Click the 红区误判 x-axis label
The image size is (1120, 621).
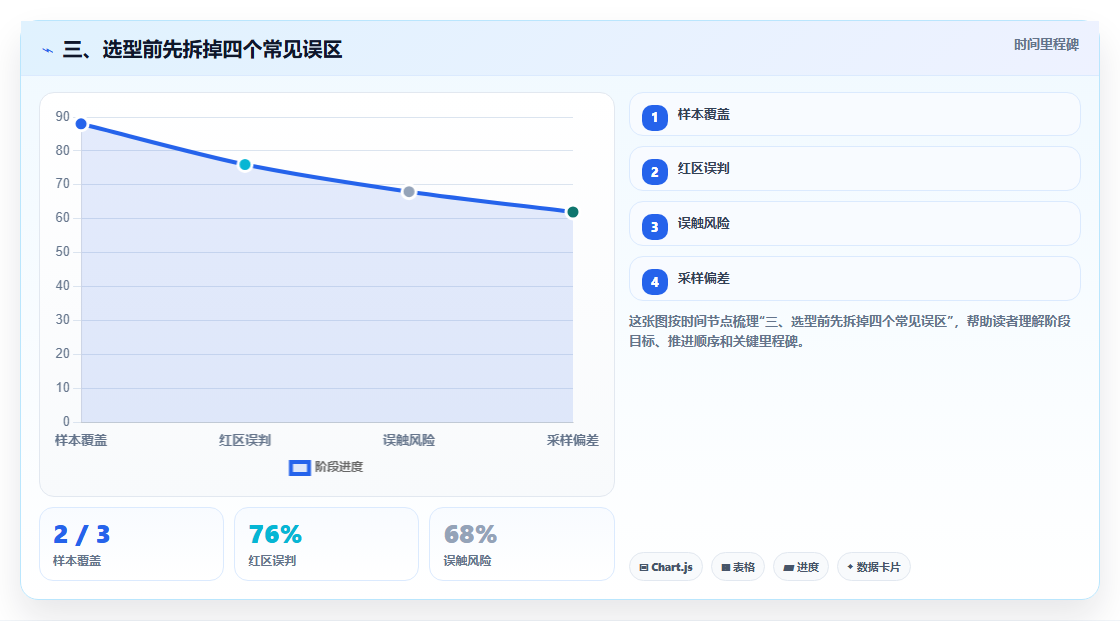click(x=245, y=441)
